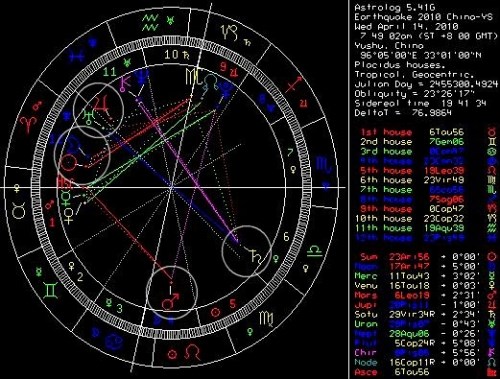Image resolution: width=500 pixels, height=379 pixels.
Task: Click the red Leo sign, bottom ring
Action: [x=193, y=352]
